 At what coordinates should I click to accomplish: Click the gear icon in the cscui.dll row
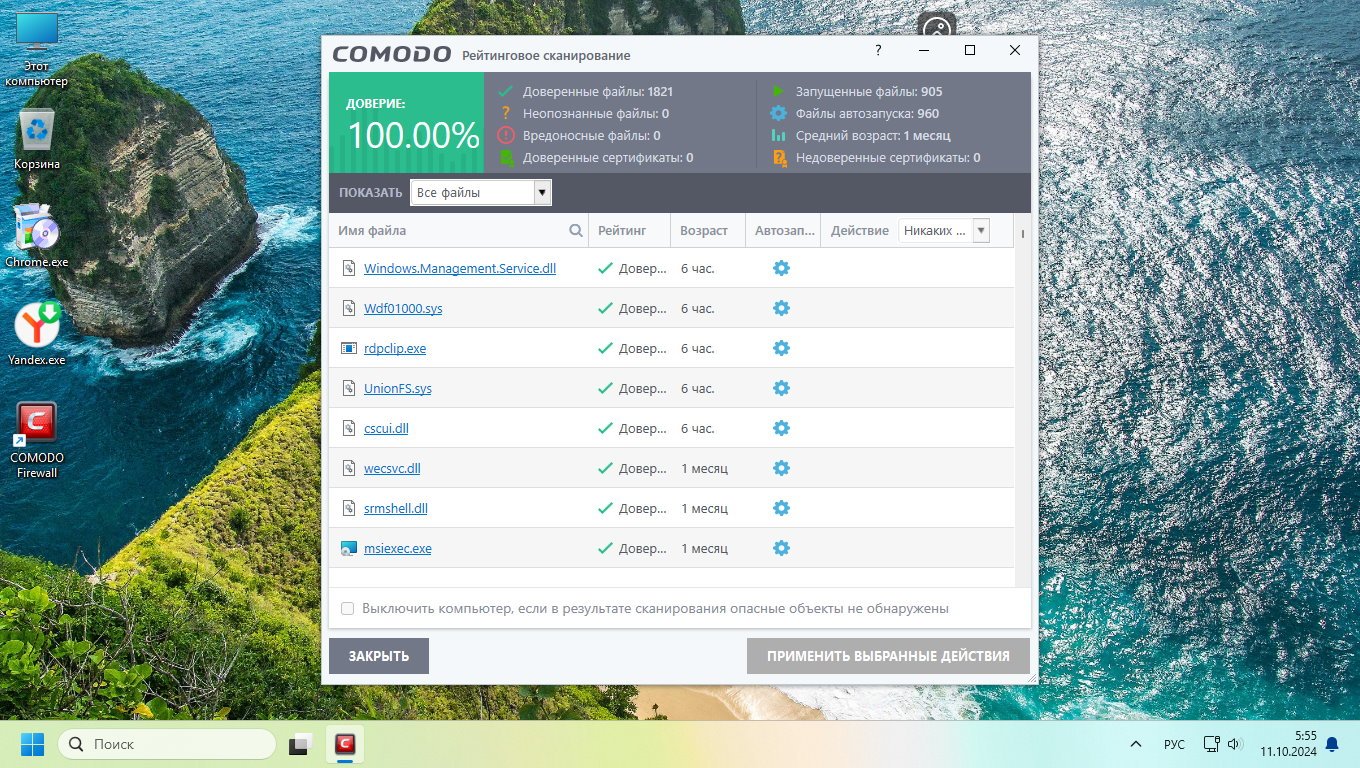click(x=781, y=428)
